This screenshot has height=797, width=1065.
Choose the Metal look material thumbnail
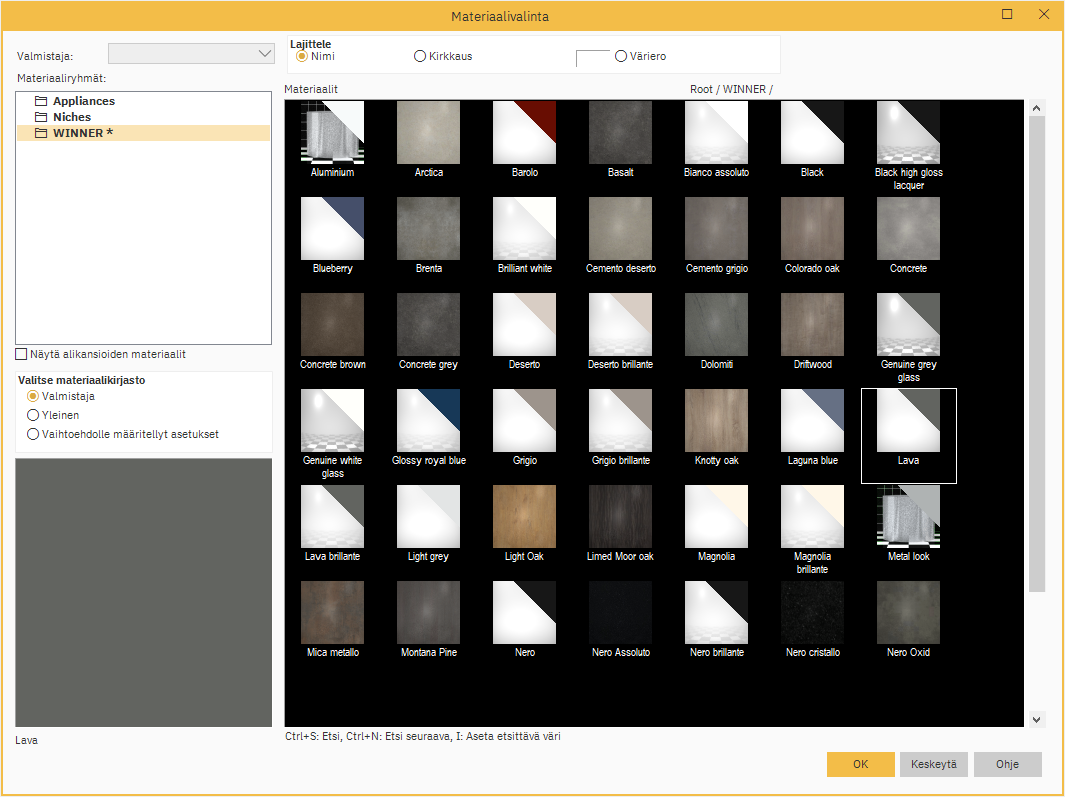click(908, 517)
